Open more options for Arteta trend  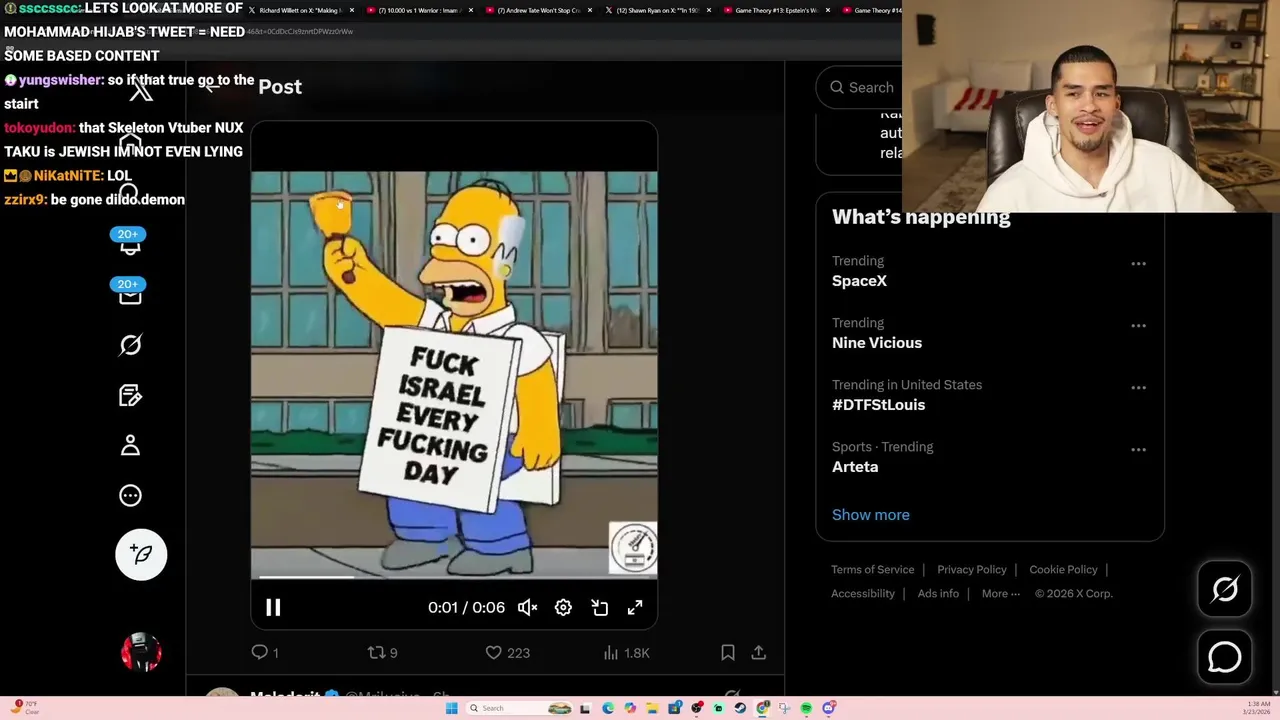pyautogui.click(x=1138, y=450)
